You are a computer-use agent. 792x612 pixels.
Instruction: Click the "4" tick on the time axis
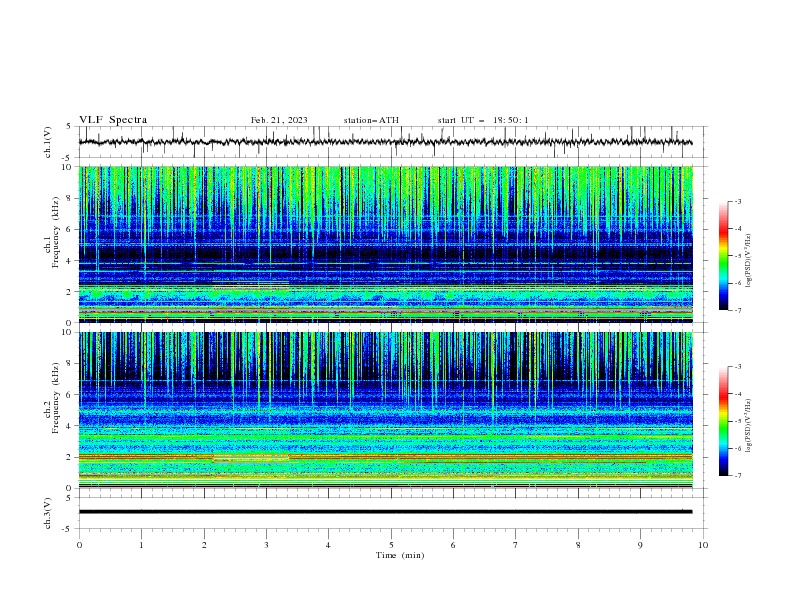point(328,545)
